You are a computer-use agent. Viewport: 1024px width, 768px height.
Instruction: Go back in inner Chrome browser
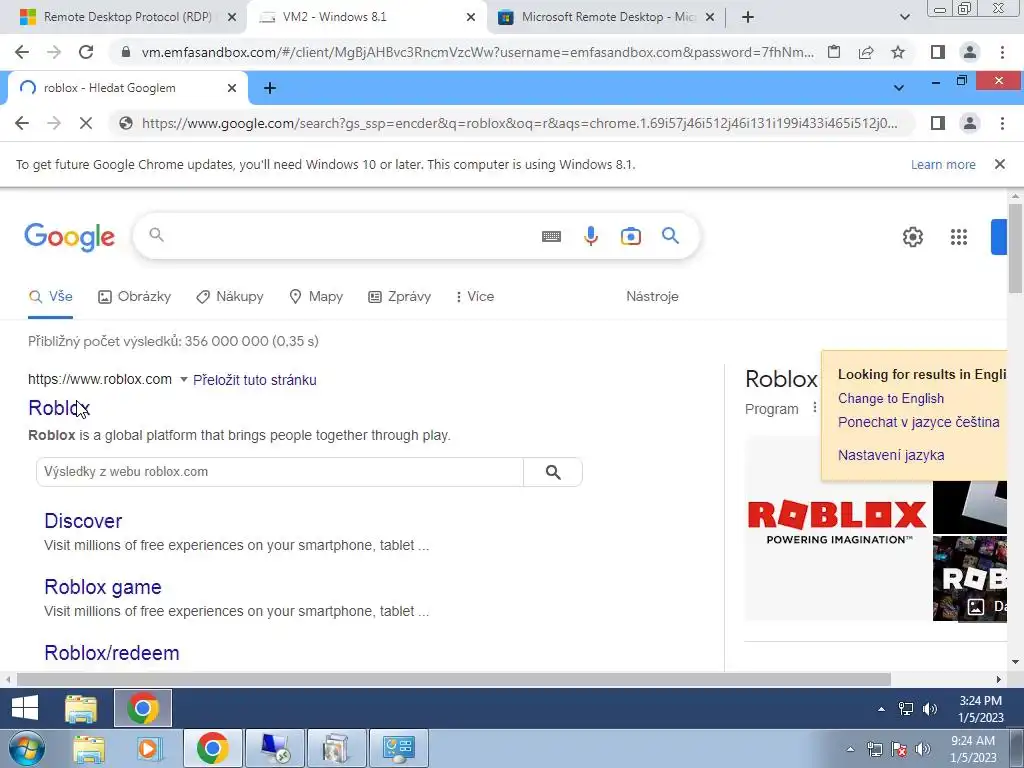click(x=22, y=123)
